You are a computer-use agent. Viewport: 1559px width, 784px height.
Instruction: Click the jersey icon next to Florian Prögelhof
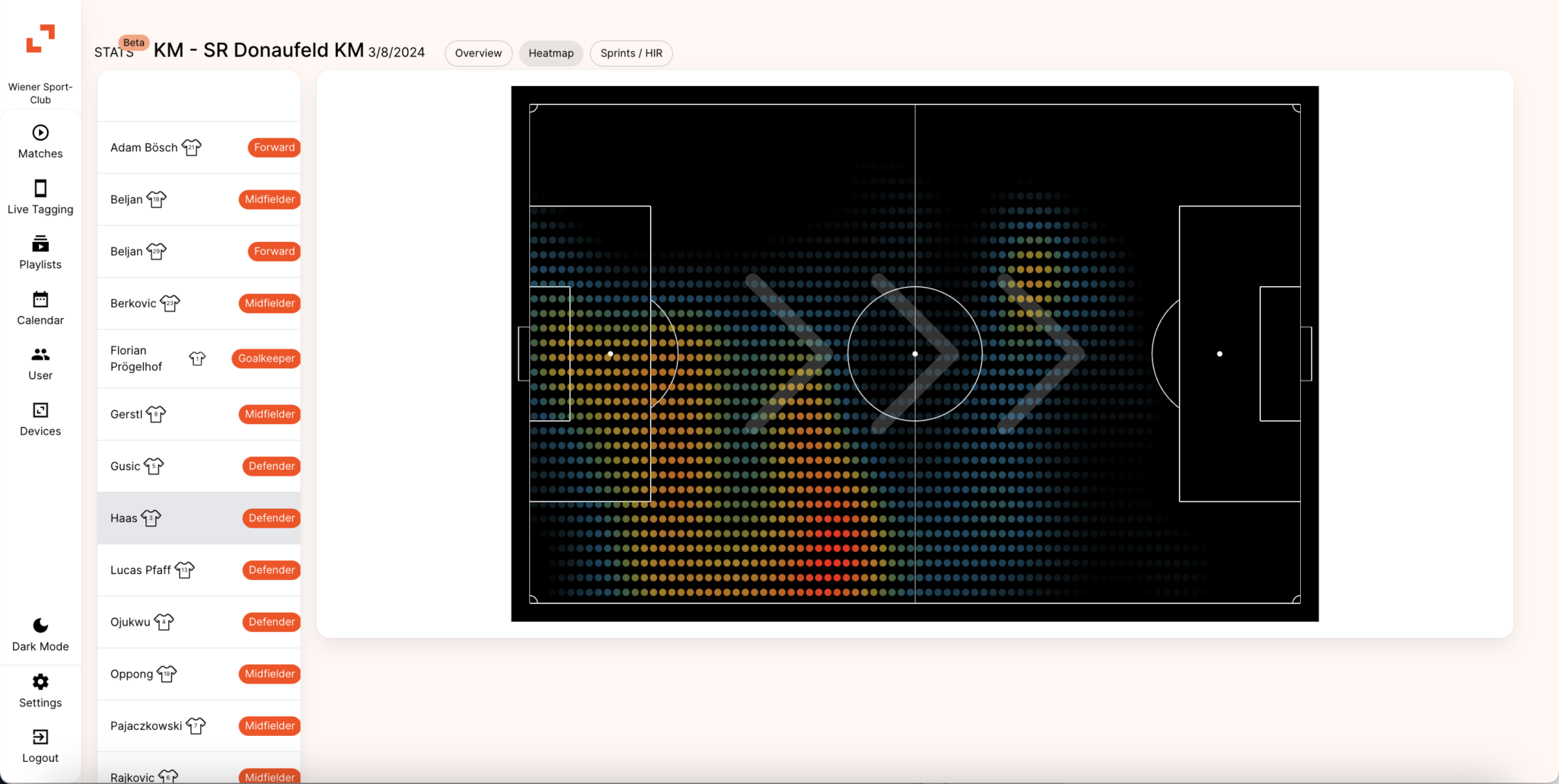197,358
